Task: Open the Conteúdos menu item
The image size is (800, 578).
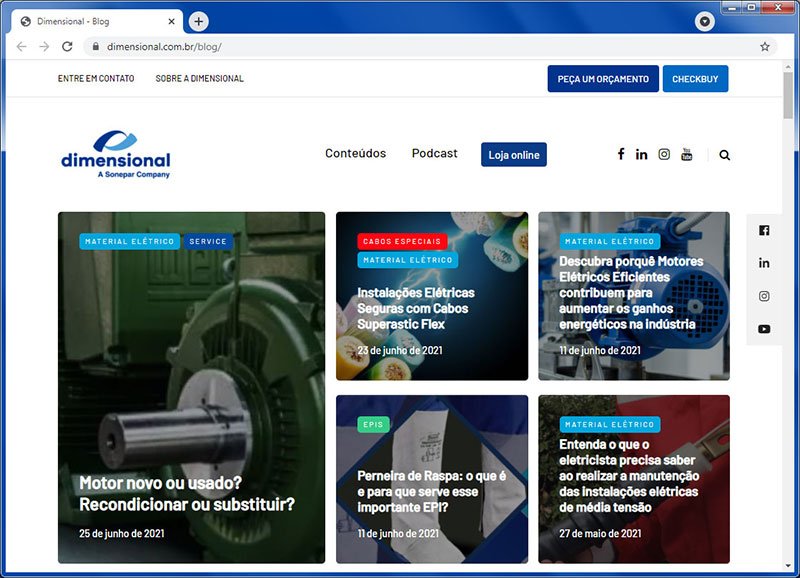Action: [x=355, y=153]
